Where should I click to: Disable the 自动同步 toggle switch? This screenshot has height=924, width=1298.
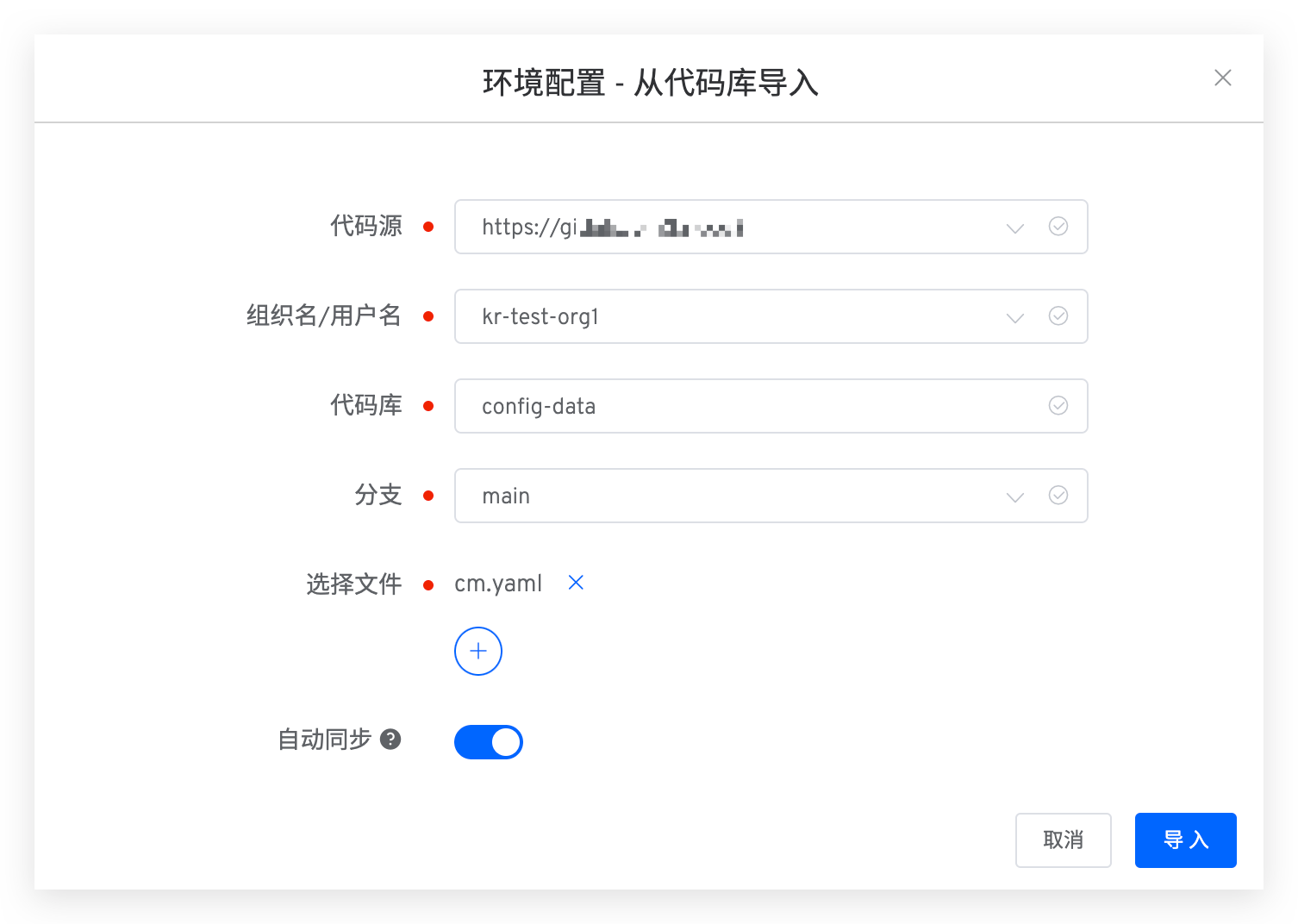(x=489, y=742)
